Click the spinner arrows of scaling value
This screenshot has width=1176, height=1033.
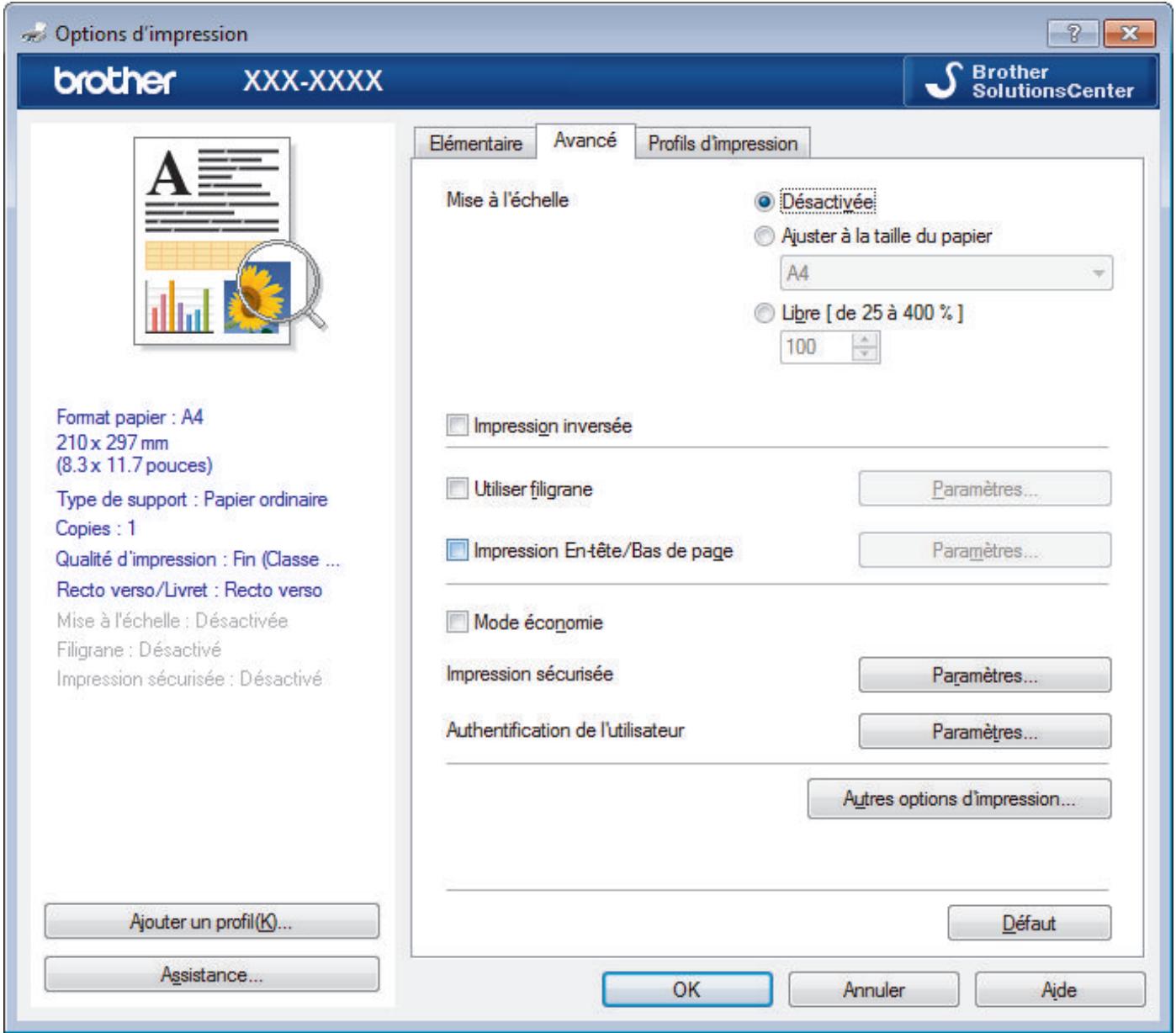865,347
